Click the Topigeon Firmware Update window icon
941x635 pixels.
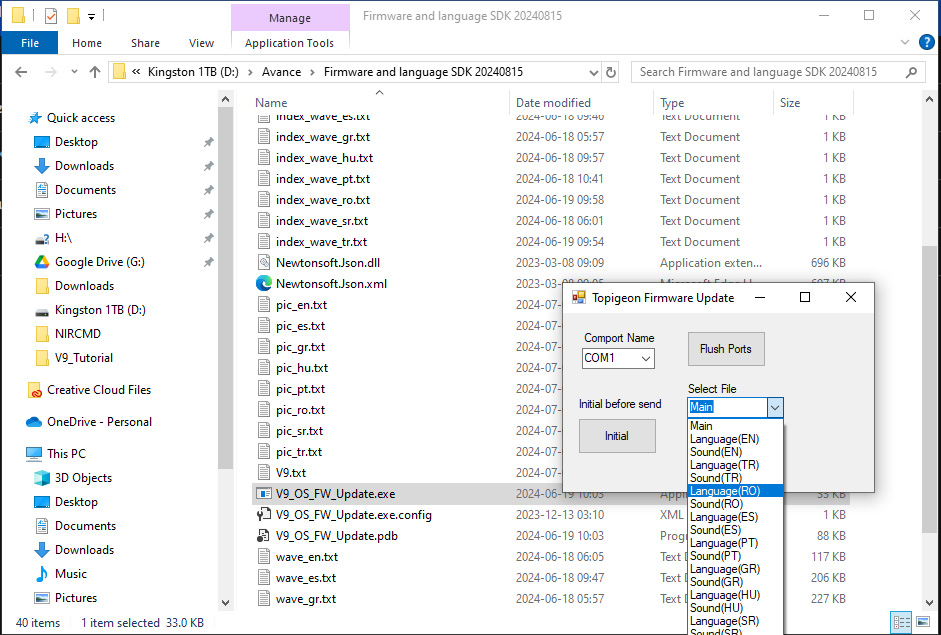[x=579, y=297]
